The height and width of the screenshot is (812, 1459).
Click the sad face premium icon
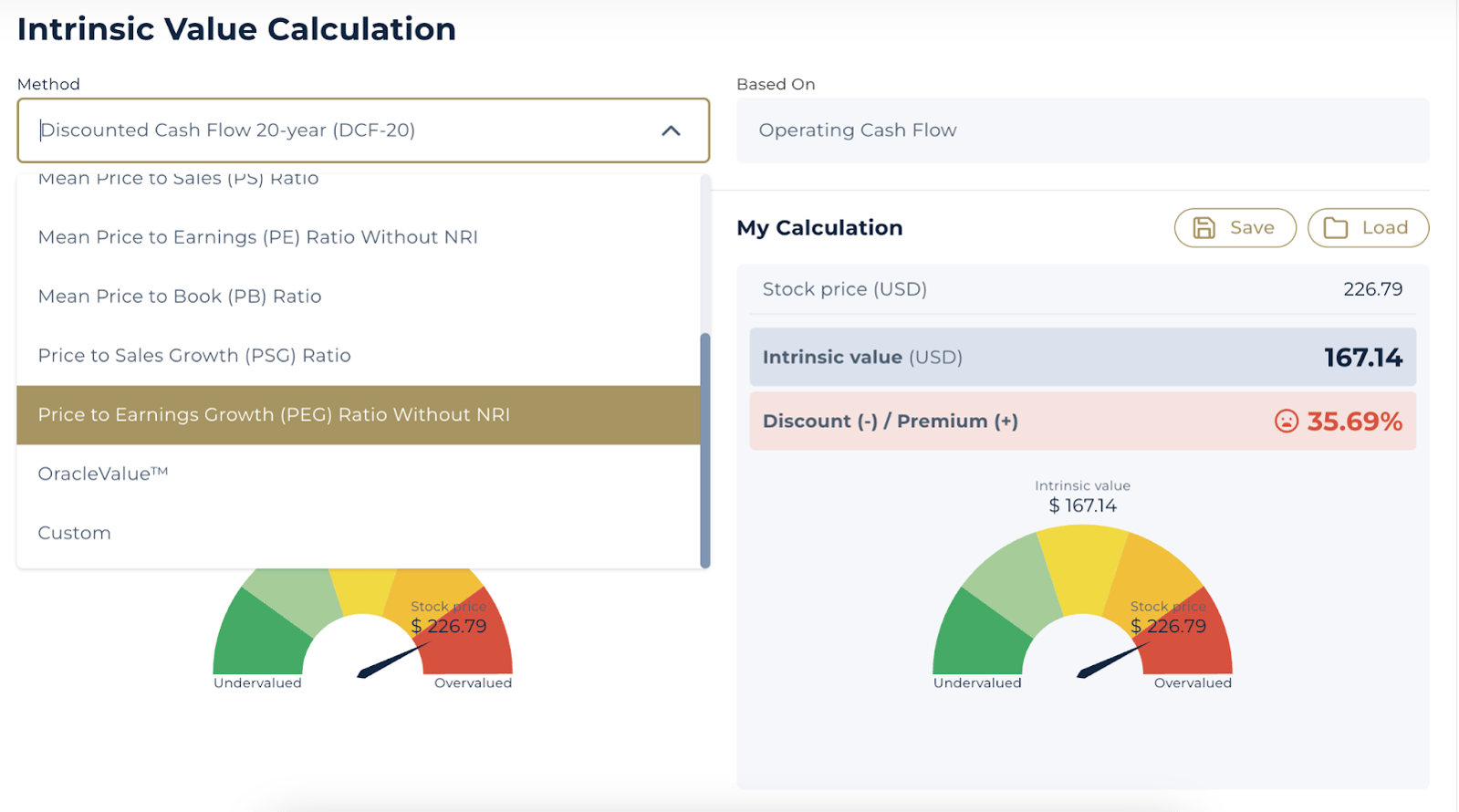click(x=1286, y=422)
